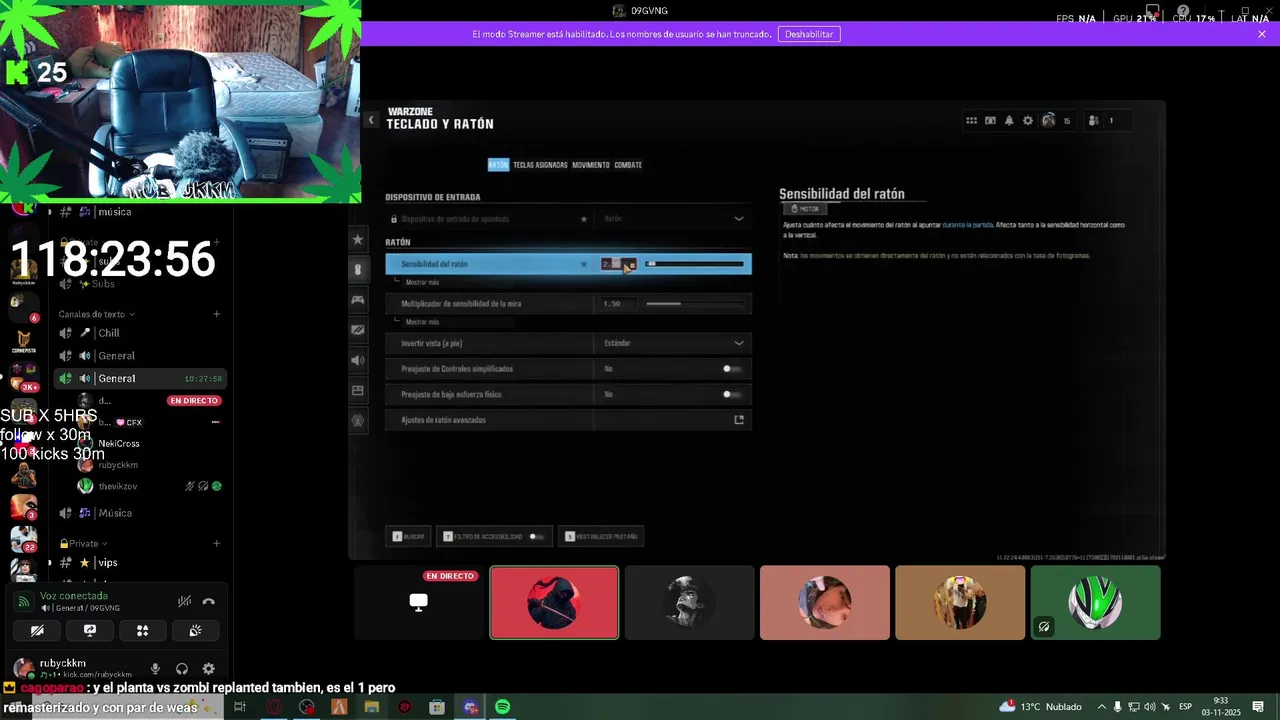Adjust Multiplicador de sensibilidad de la mira slider
The image size is (1280, 720).
[x=695, y=304]
